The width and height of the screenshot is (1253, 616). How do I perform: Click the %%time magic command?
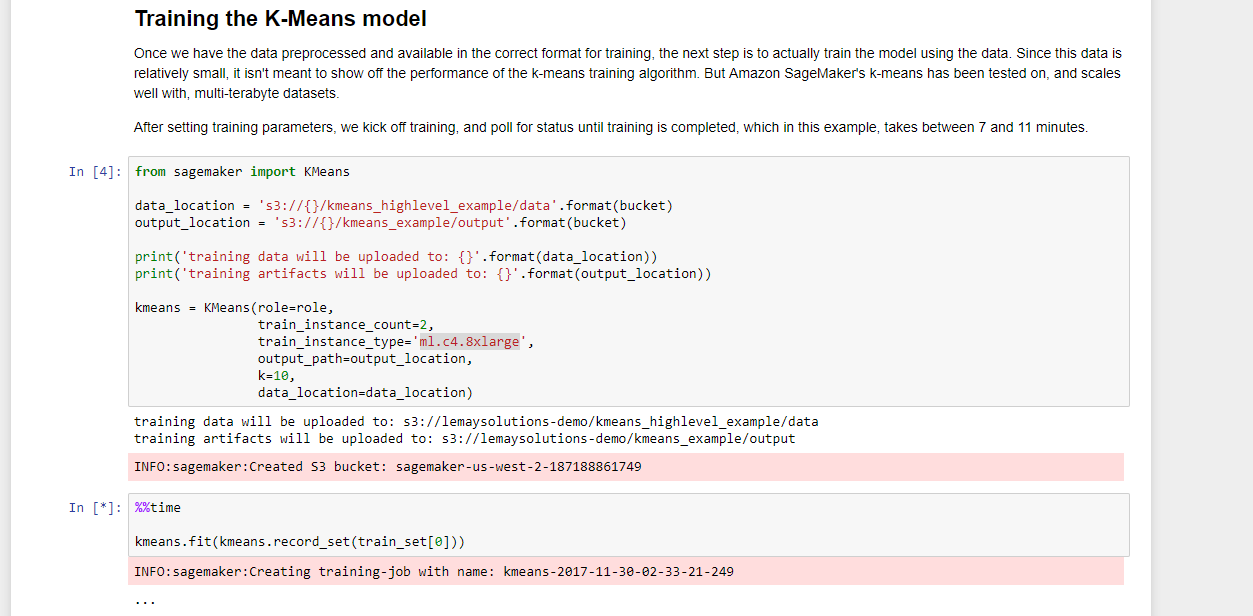click(x=158, y=508)
